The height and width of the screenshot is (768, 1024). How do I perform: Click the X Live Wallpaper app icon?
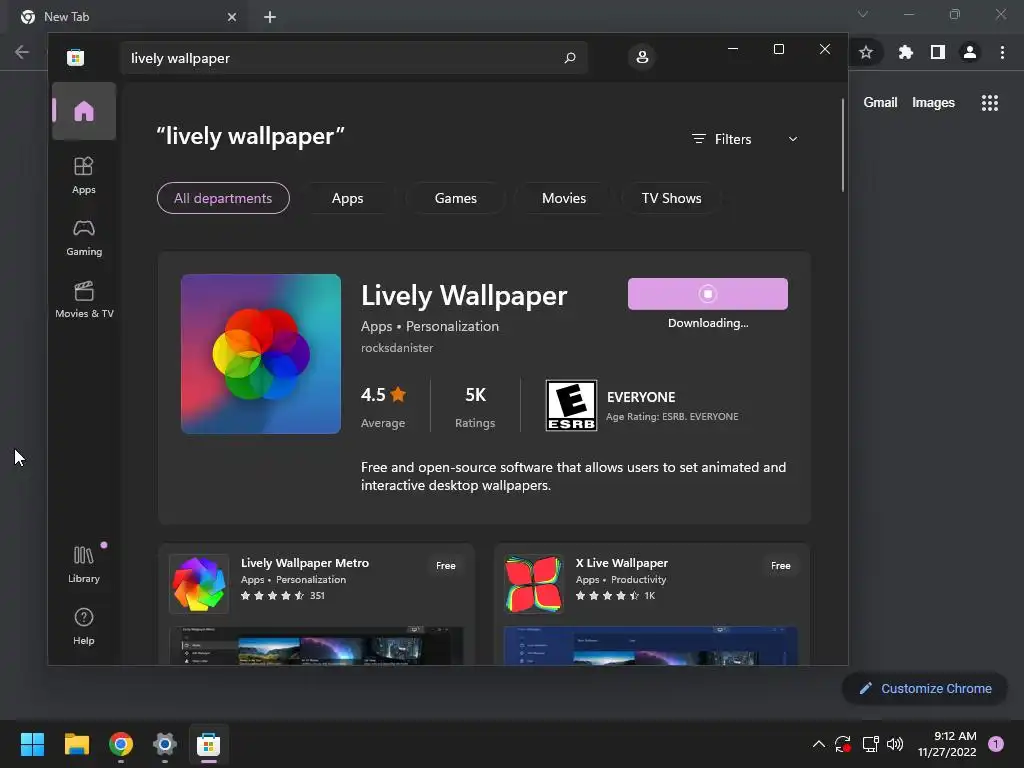point(534,584)
